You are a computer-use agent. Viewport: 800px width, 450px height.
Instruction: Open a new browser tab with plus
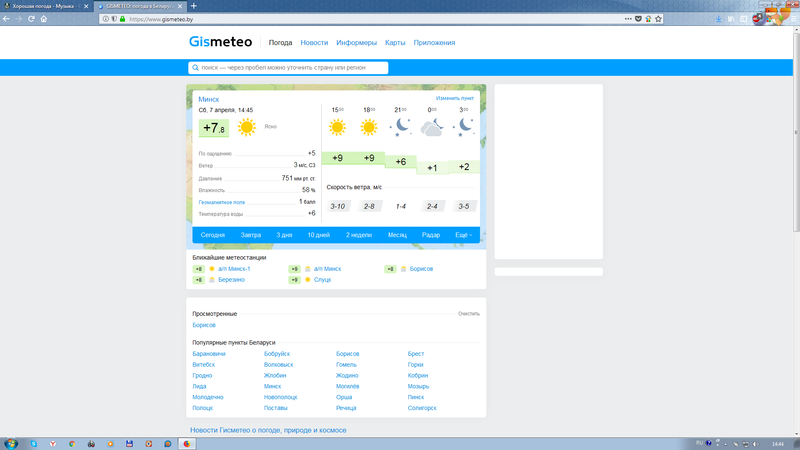click(194, 6)
